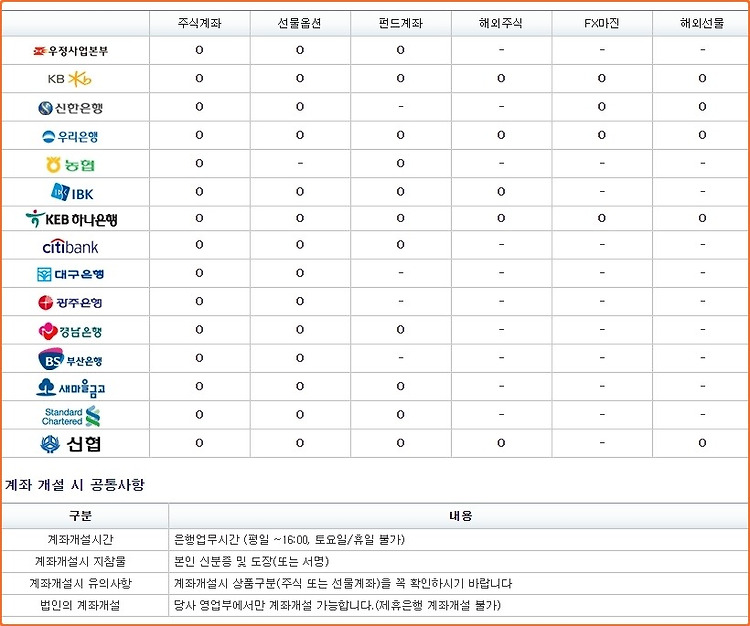Click the BS 부산은행 logo
The width and height of the screenshot is (750, 626).
pos(70,359)
